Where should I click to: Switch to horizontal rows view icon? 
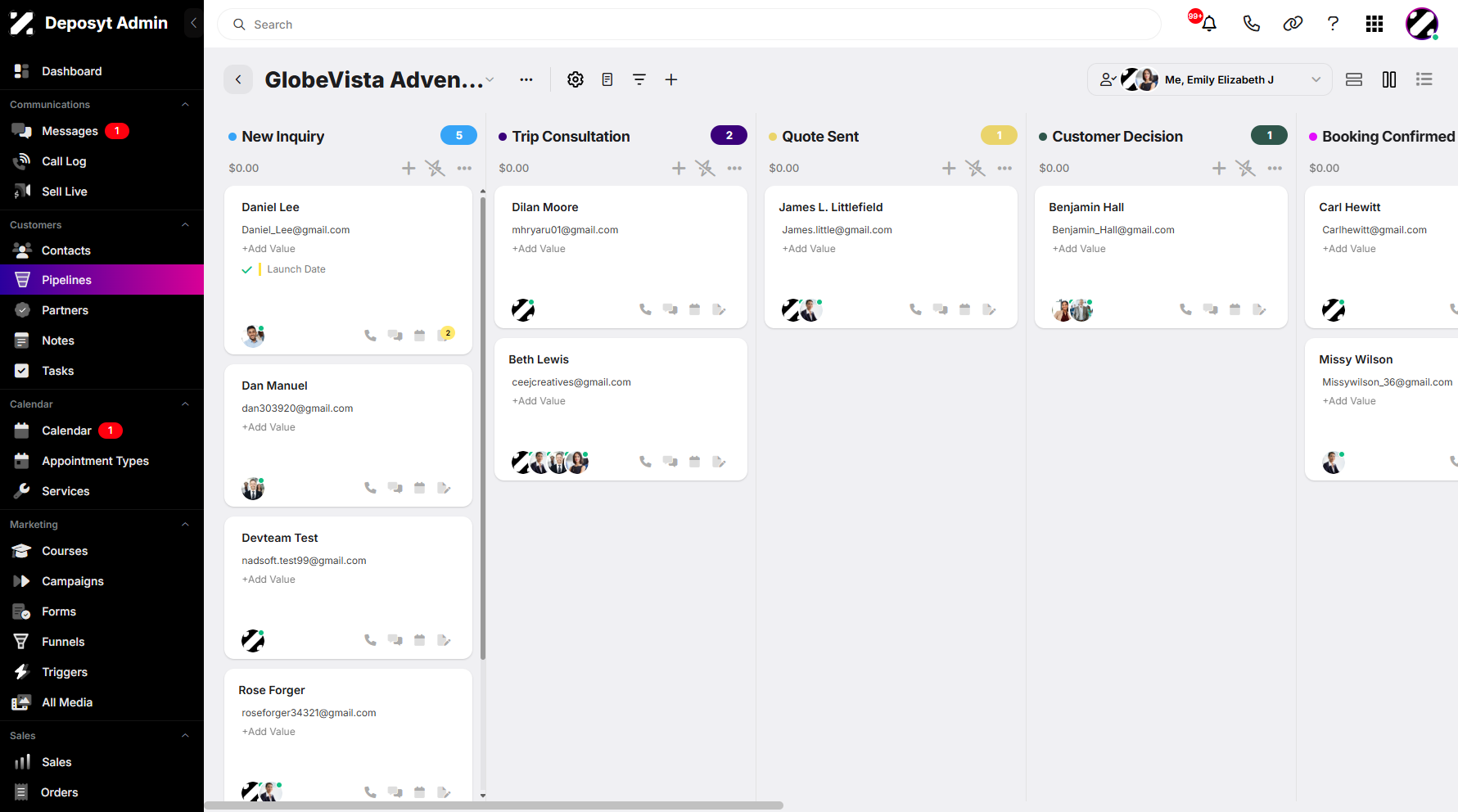pyautogui.click(x=1354, y=79)
